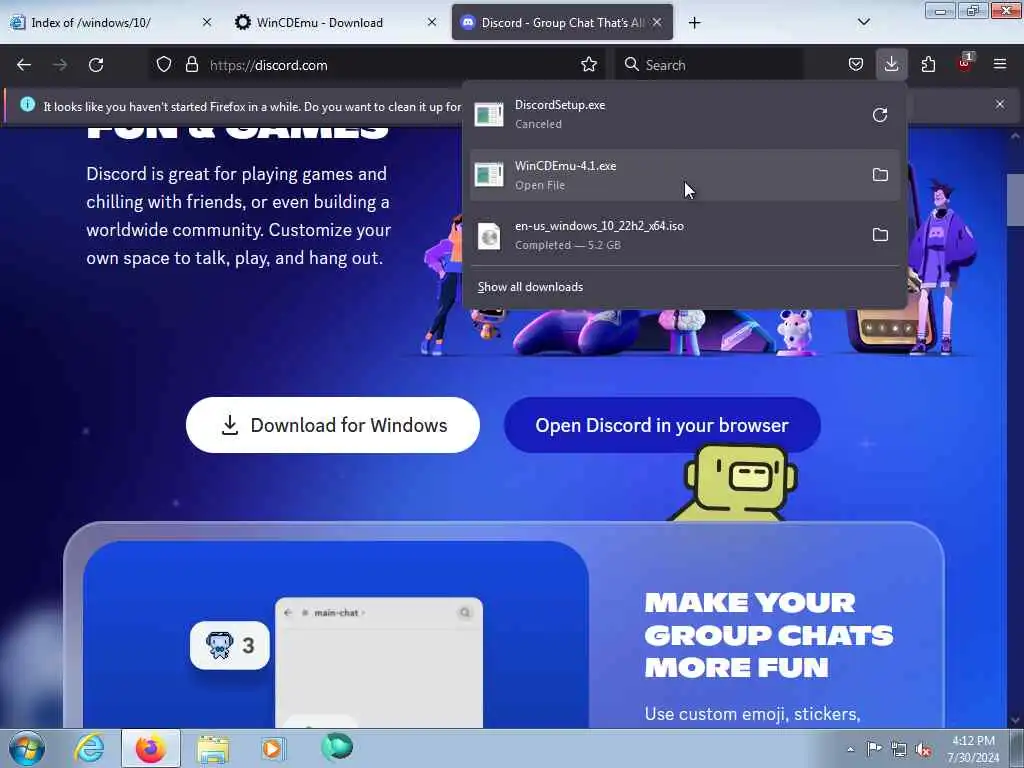The height and width of the screenshot is (768, 1024).
Task: Launch Internet Explorer from taskbar
Action: point(89,748)
